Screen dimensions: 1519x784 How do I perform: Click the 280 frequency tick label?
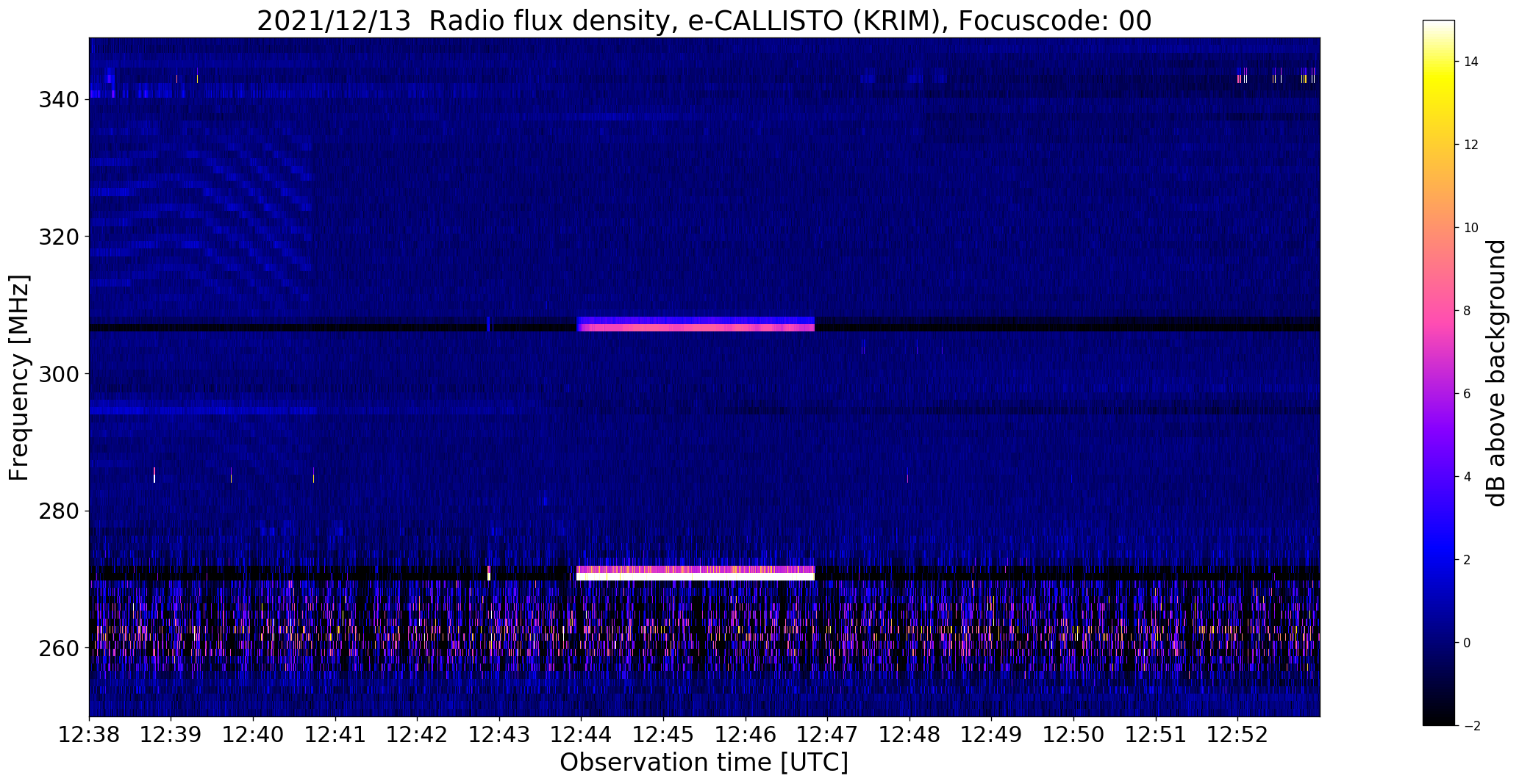coord(59,511)
